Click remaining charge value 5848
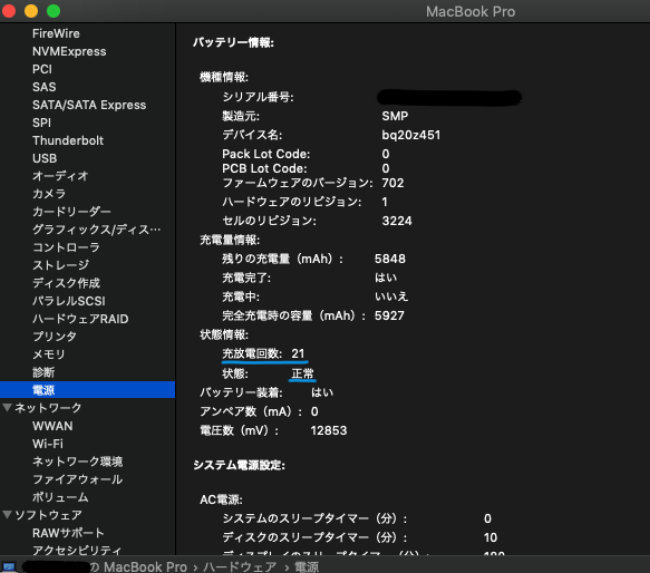This screenshot has height=573, width=650. [x=390, y=259]
